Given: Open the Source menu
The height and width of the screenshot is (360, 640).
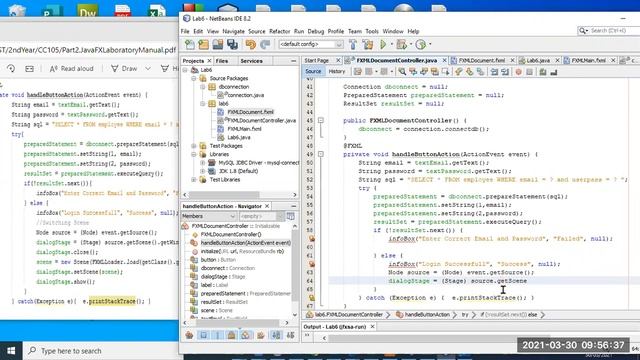Looking at the screenshot, I should (x=256, y=31).
